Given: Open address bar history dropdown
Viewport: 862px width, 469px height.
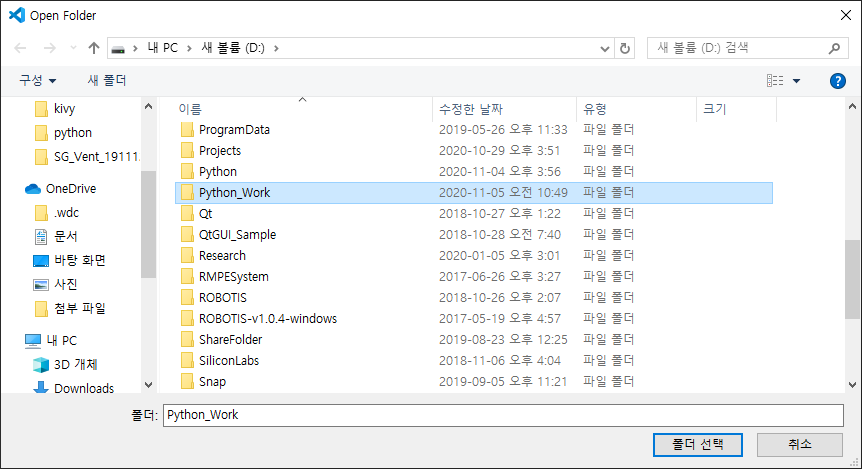Looking at the screenshot, I should 605,48.
